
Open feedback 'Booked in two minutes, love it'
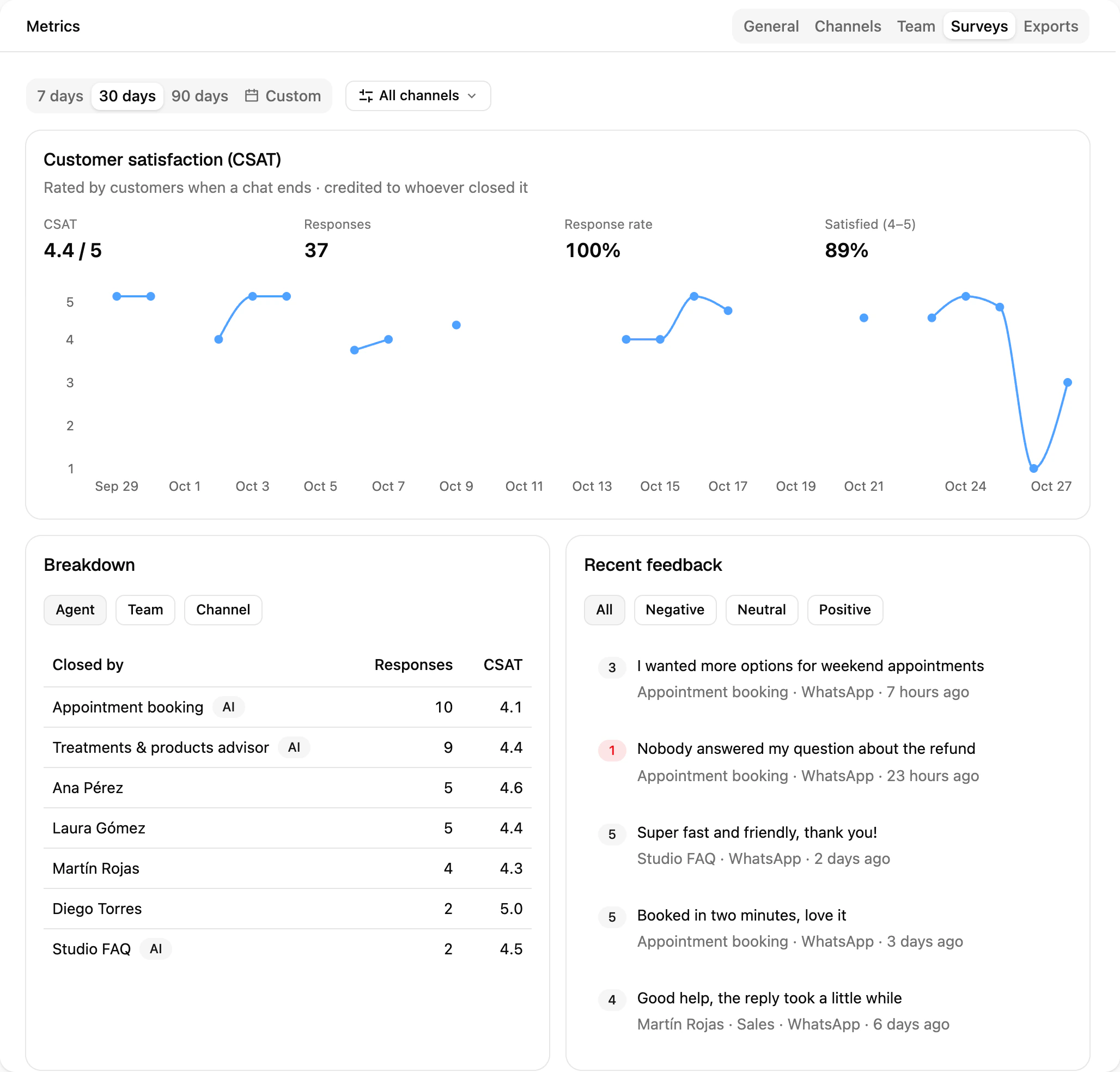[741, 915]
